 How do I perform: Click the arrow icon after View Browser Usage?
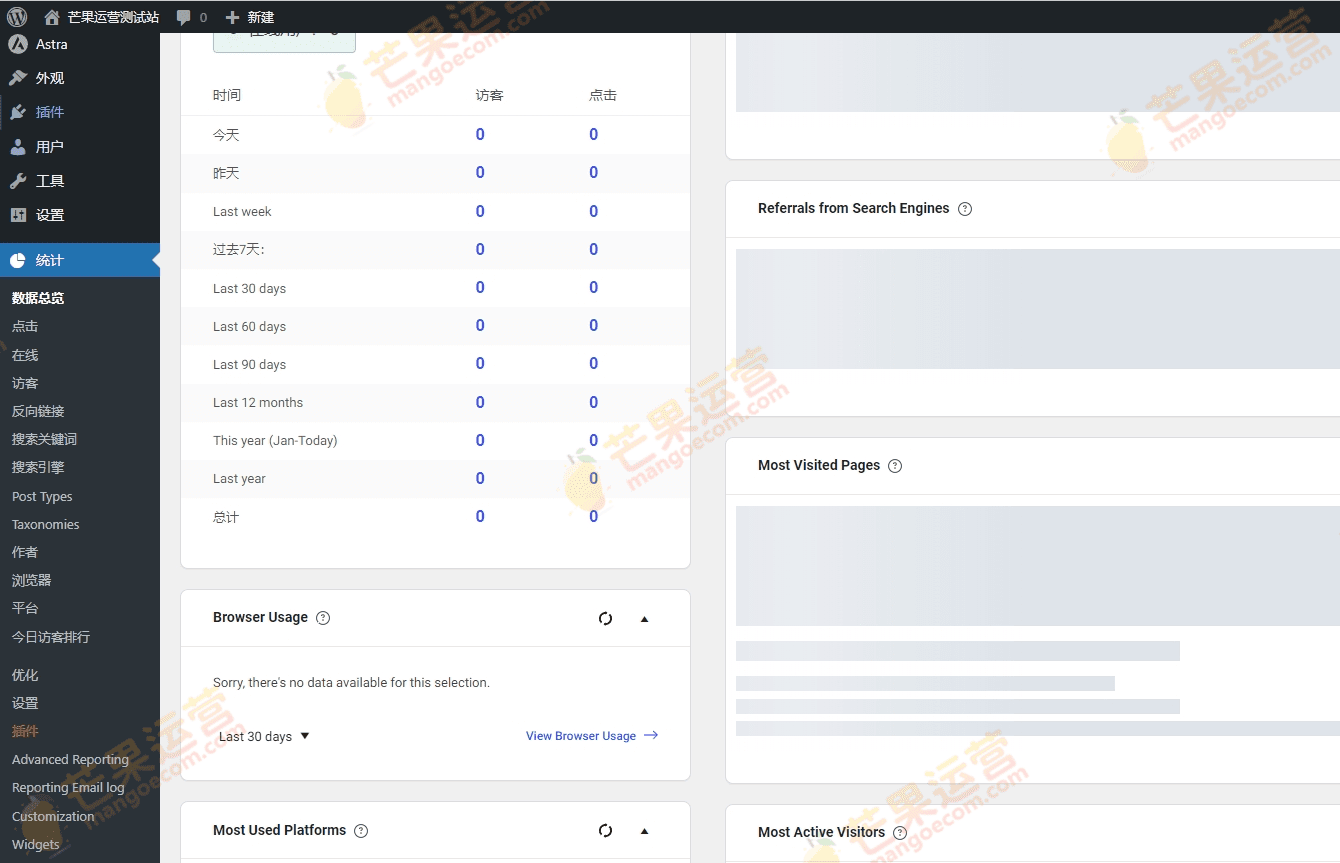point(651,735)
